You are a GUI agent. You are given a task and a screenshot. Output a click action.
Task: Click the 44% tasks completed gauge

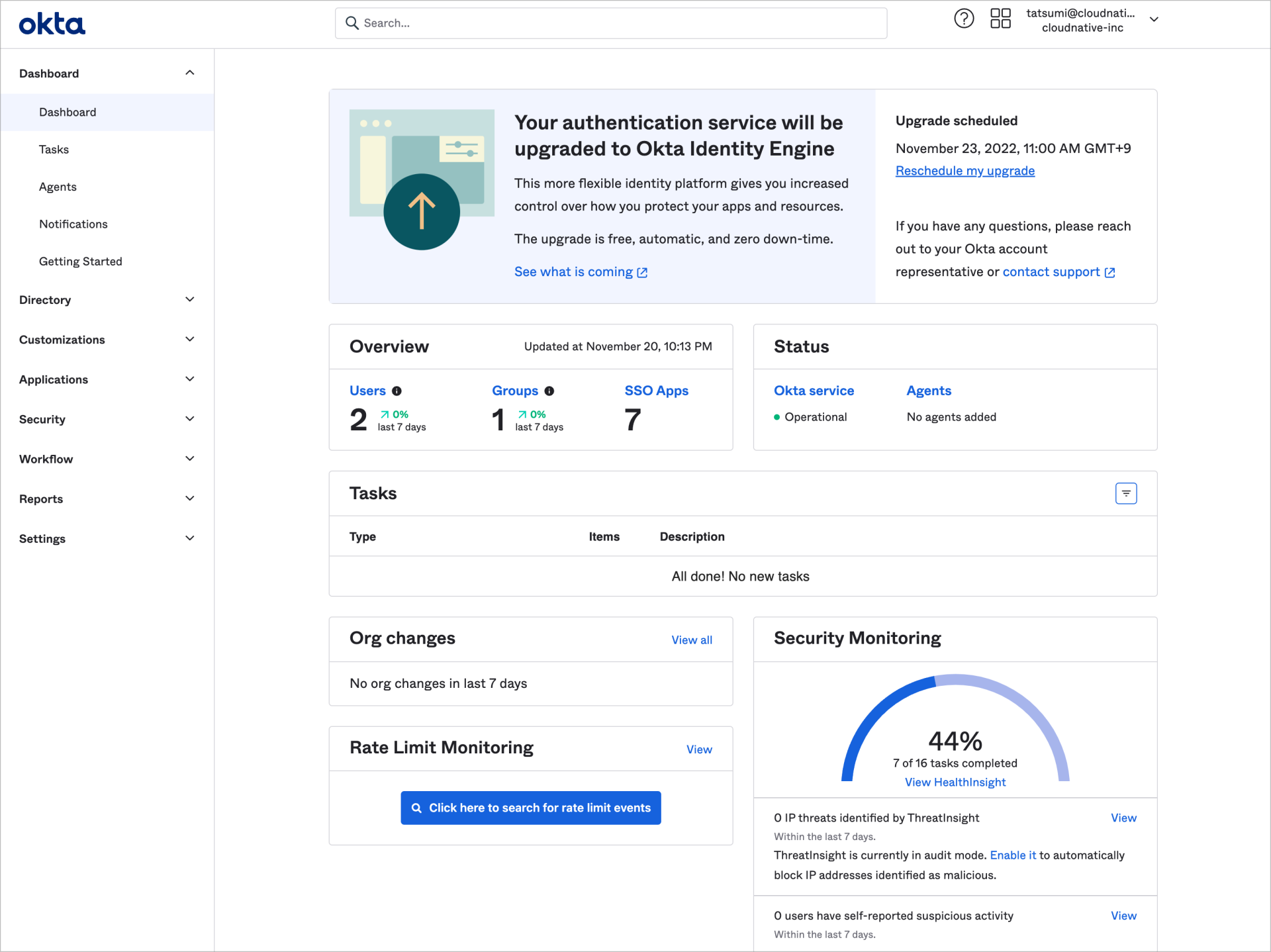point(955,740)
